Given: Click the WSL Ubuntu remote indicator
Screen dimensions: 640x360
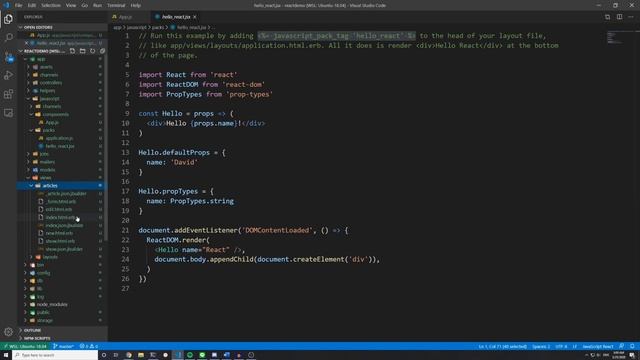Looking at the screenshot, I should pos(24,346).
